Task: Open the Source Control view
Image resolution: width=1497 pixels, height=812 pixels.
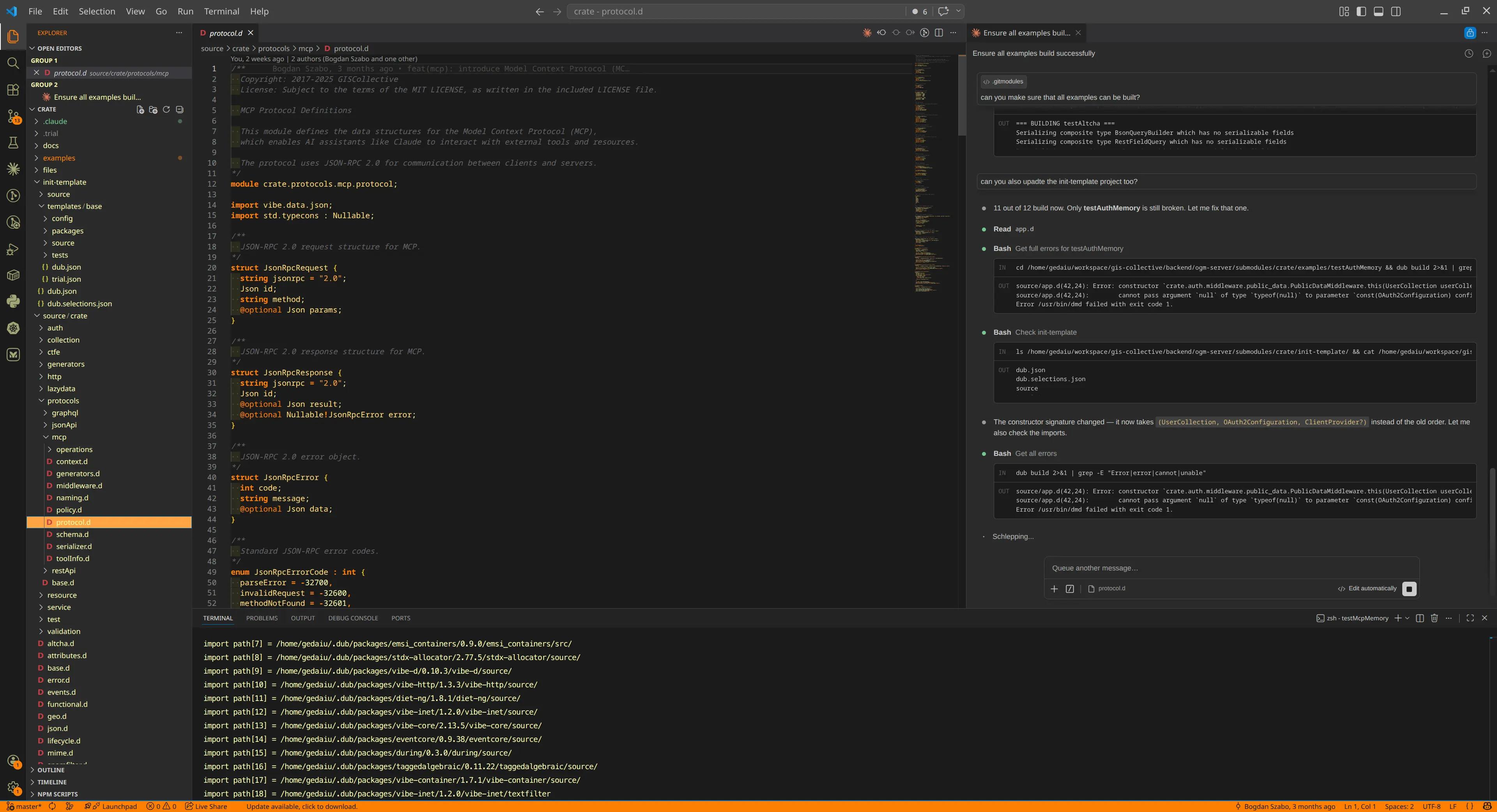Action: point(13,116)
